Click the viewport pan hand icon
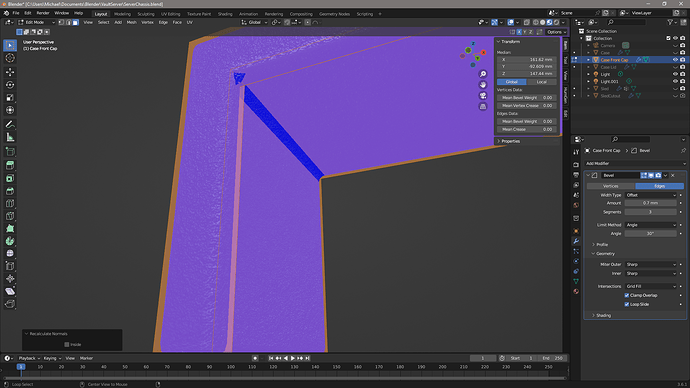Image resolution: width=690 pixels, height=388 pixels. [x=483, y=85]
